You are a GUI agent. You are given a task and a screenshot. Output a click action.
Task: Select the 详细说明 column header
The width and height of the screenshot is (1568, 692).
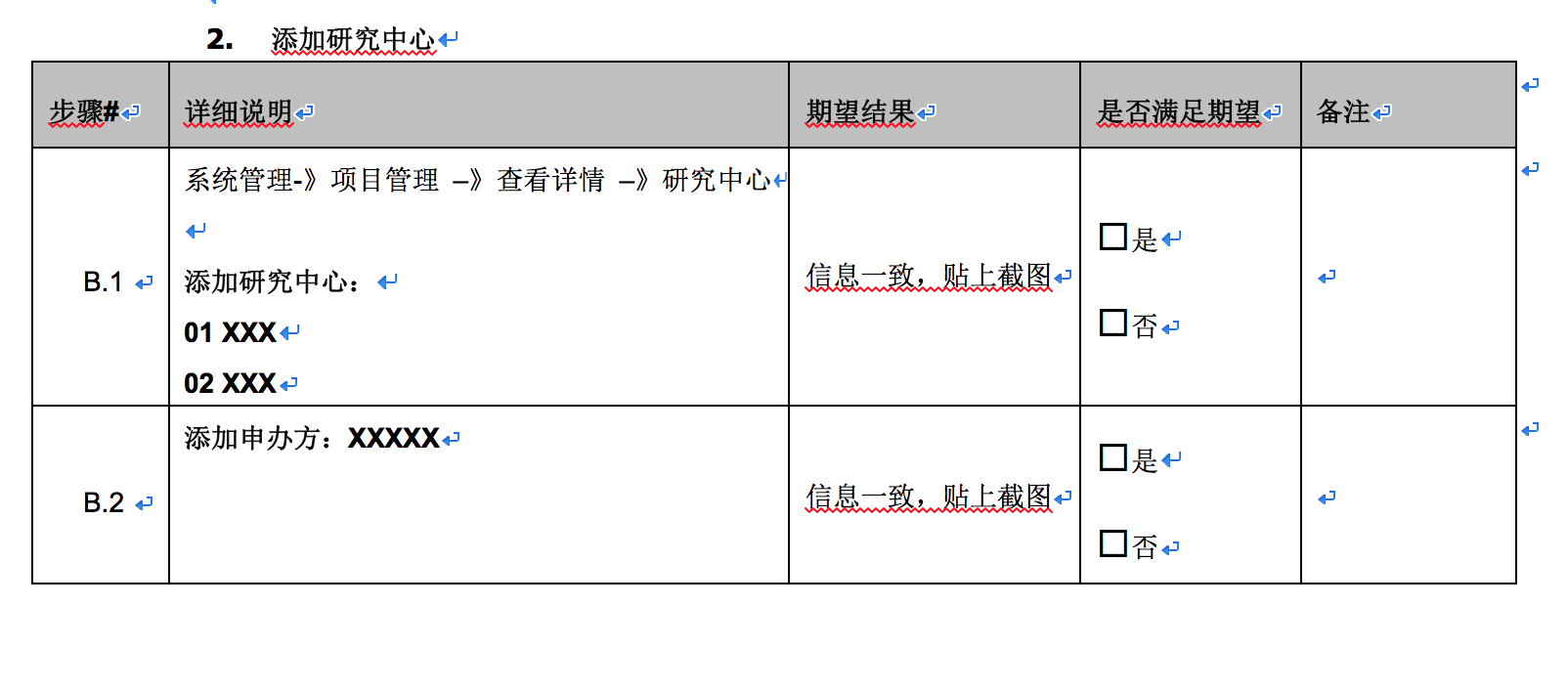pos(239,112)
